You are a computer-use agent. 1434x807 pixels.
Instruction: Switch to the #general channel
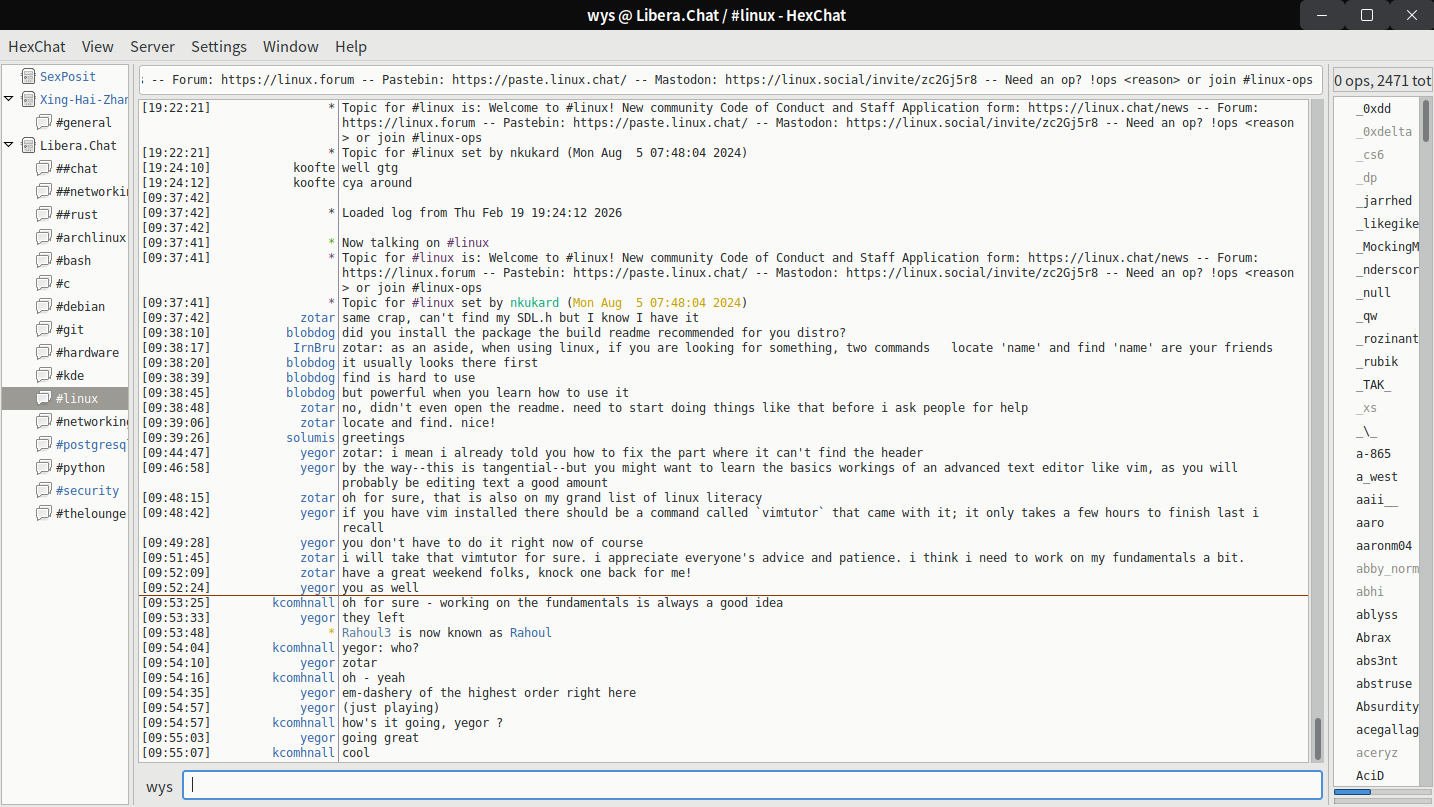coord(83,122)
